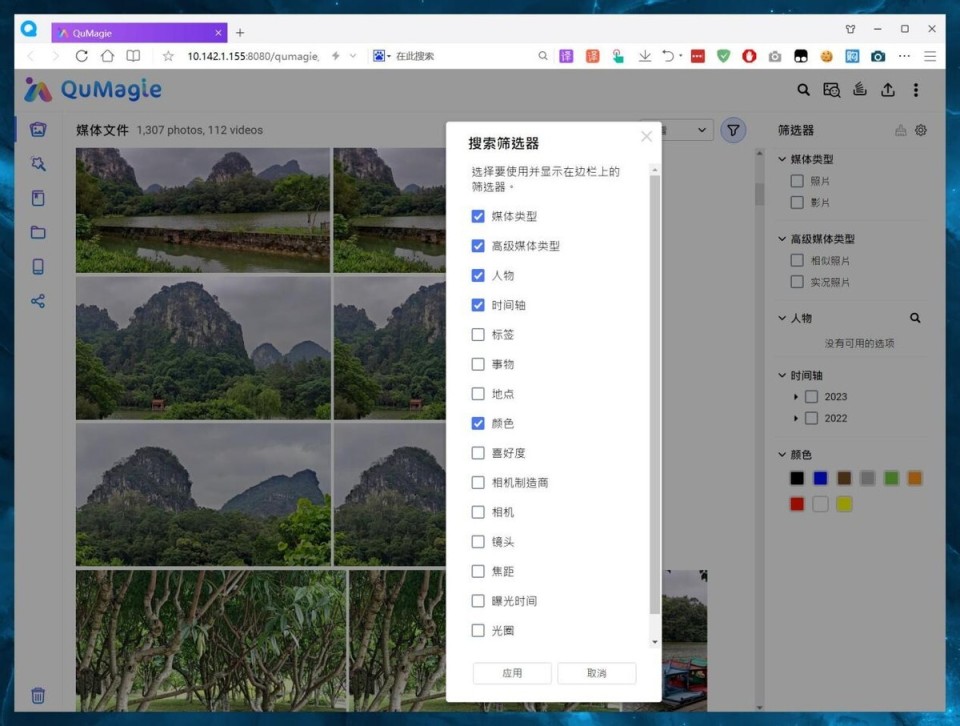Open the Trash in the sidebar

38,695
